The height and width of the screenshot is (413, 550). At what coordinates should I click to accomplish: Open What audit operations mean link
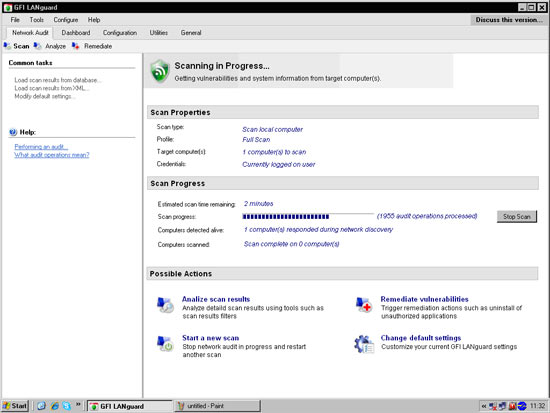(x=52, y=155)
